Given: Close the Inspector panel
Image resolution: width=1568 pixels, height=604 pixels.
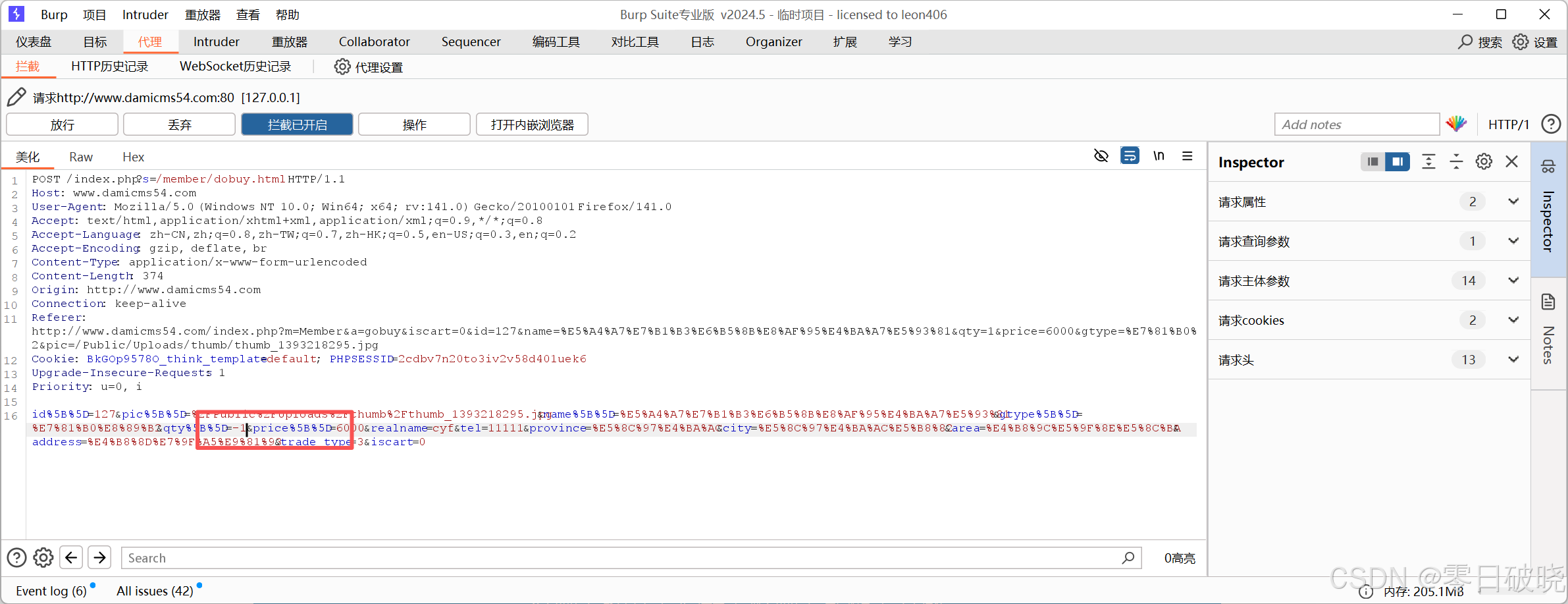Looking at the screenshot, I should [1512, 161].
